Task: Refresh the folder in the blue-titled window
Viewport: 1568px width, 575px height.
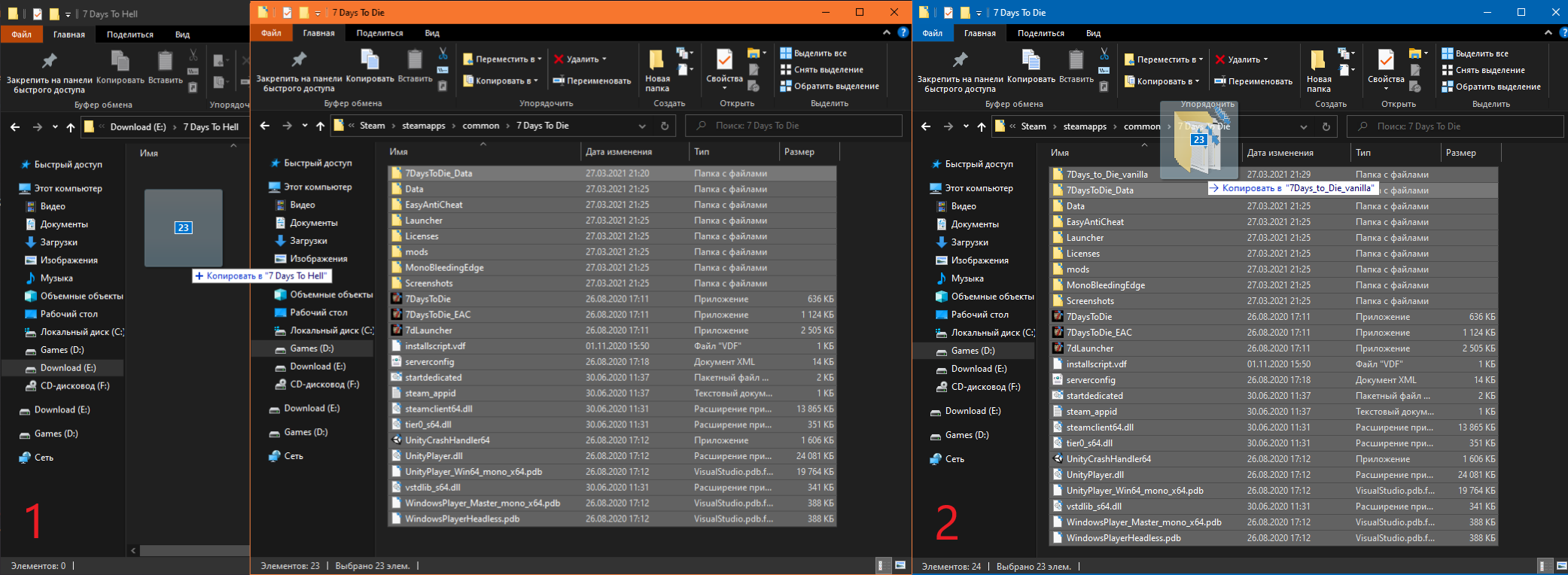Action: point(1326,126)
